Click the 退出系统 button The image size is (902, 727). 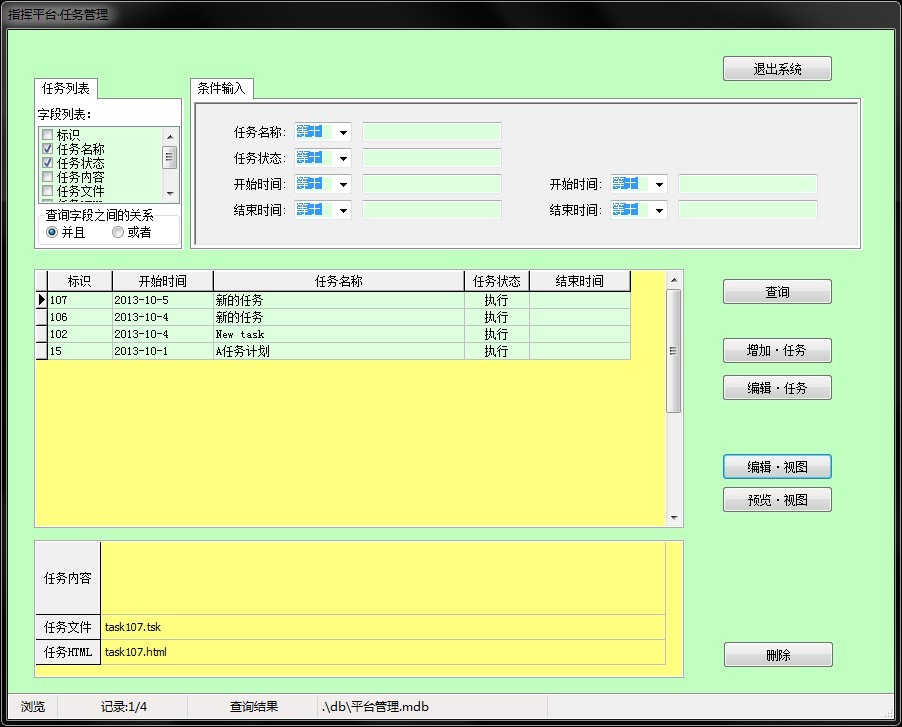pos(777,69)
